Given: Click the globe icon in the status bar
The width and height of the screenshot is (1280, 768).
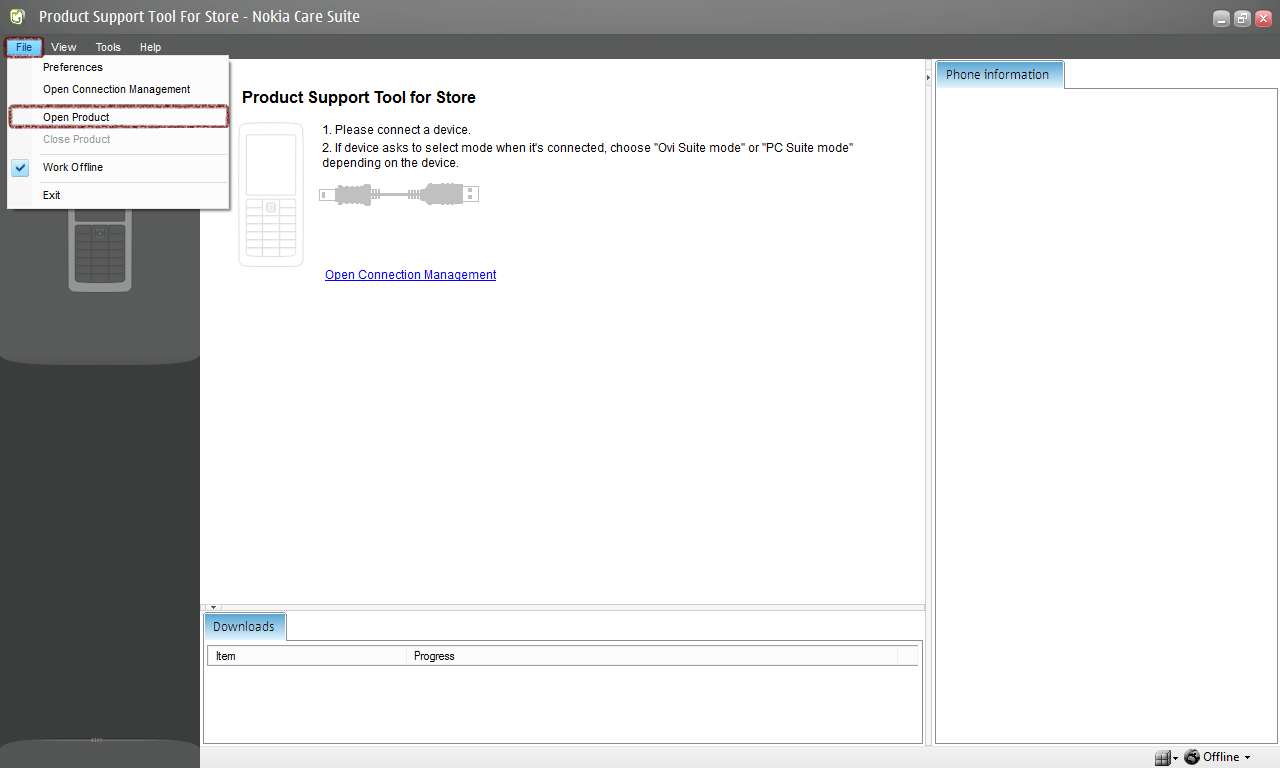Looking at the screenshot, I should 1192,757.
